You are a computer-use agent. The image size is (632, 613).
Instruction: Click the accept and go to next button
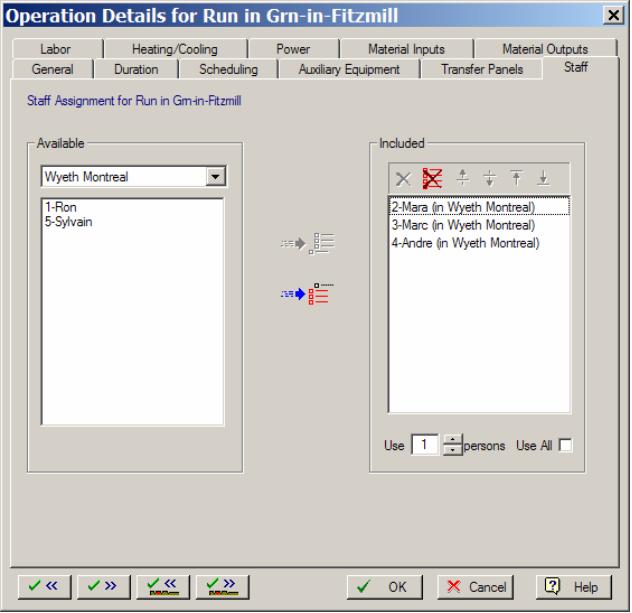104,587
